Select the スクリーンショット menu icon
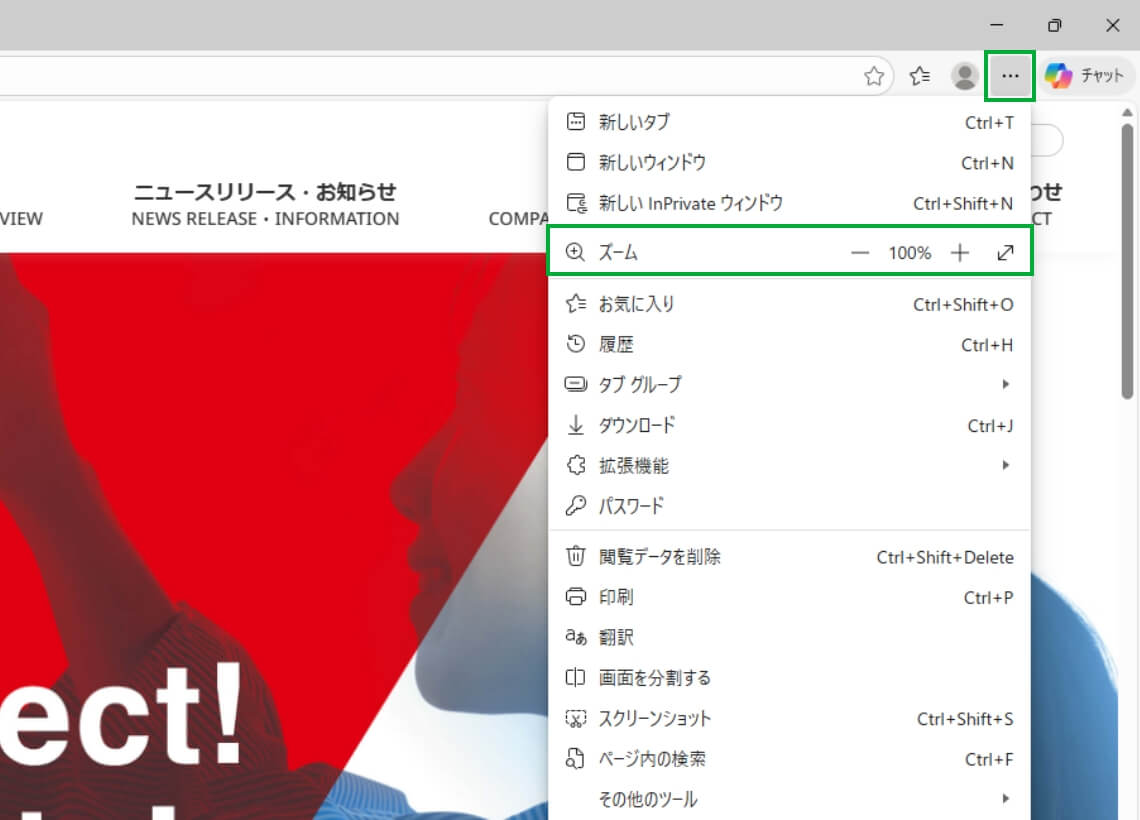Viewport: 1140px width, 820px height. tap(575, 718)
